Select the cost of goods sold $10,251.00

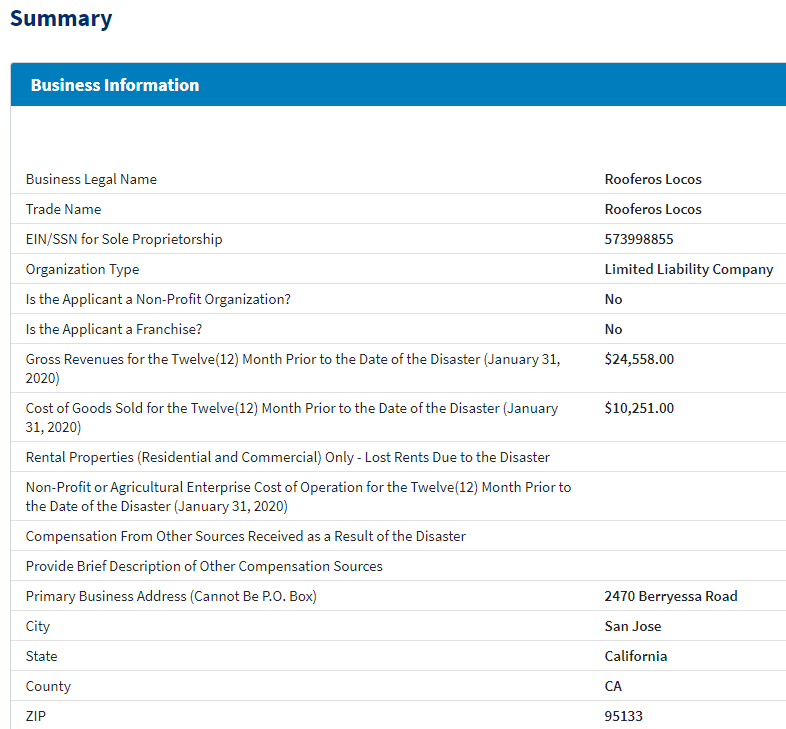point(639,408)
